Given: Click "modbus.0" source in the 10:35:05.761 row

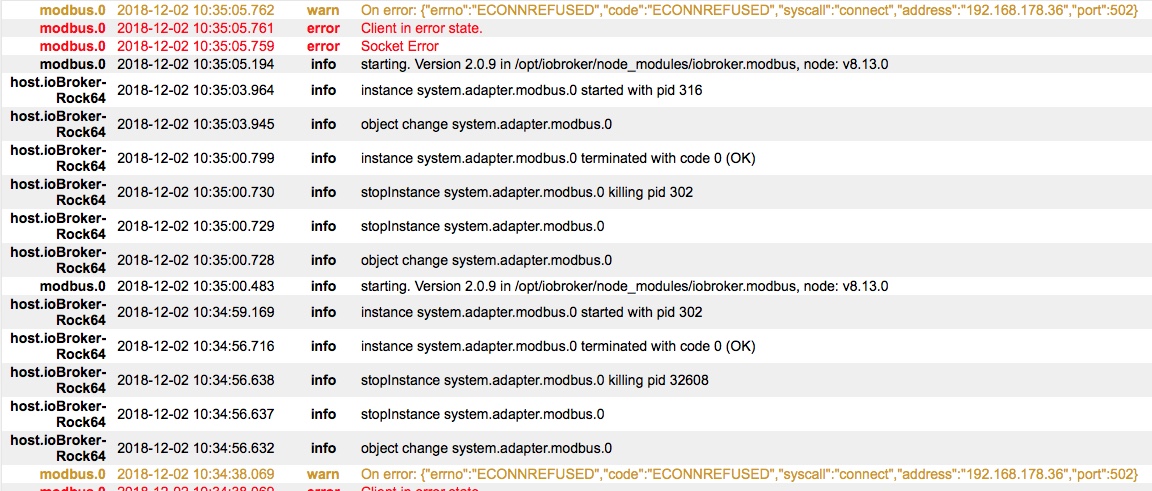Looking at the screenshot, I should click(x=72, y=28).
